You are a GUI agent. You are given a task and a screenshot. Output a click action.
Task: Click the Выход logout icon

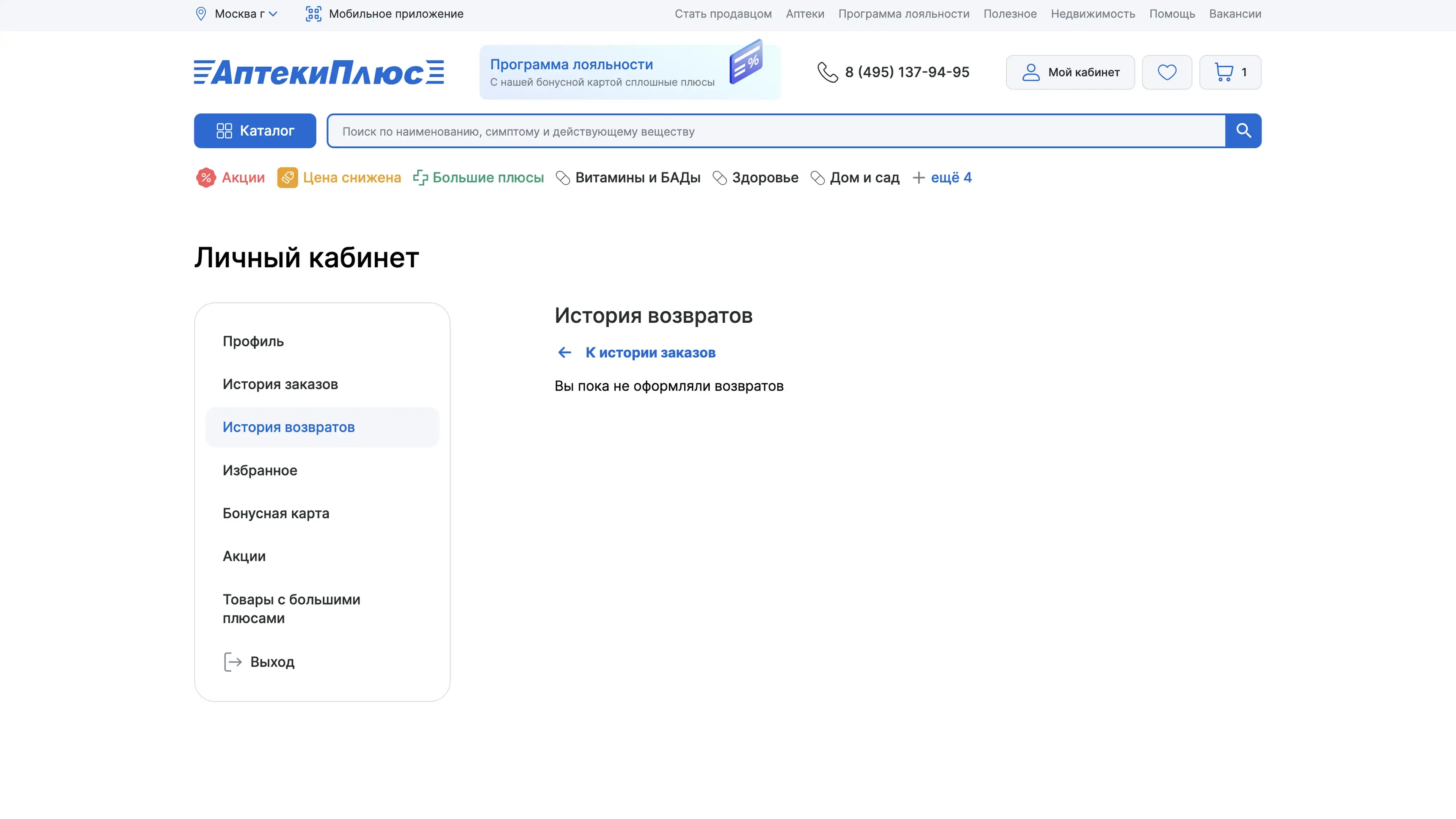pos(232,662)
